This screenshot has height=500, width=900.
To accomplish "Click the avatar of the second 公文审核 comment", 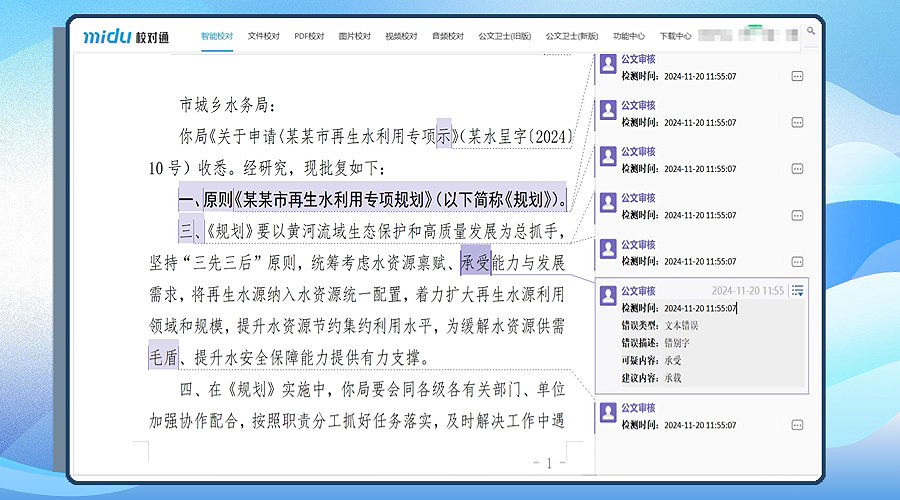I will 608,109.
